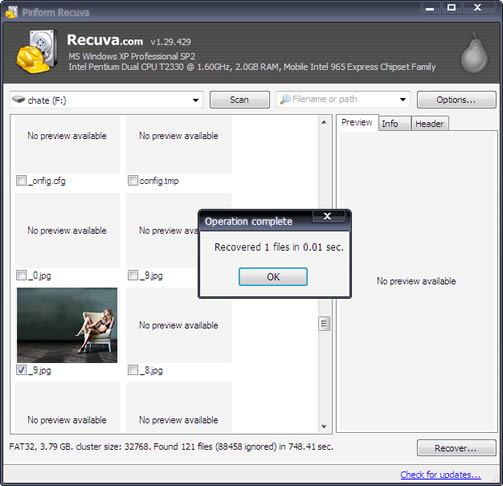Open the Options... dialog
The width and height of the screenshot is (503, 486).
pos(456,100)
